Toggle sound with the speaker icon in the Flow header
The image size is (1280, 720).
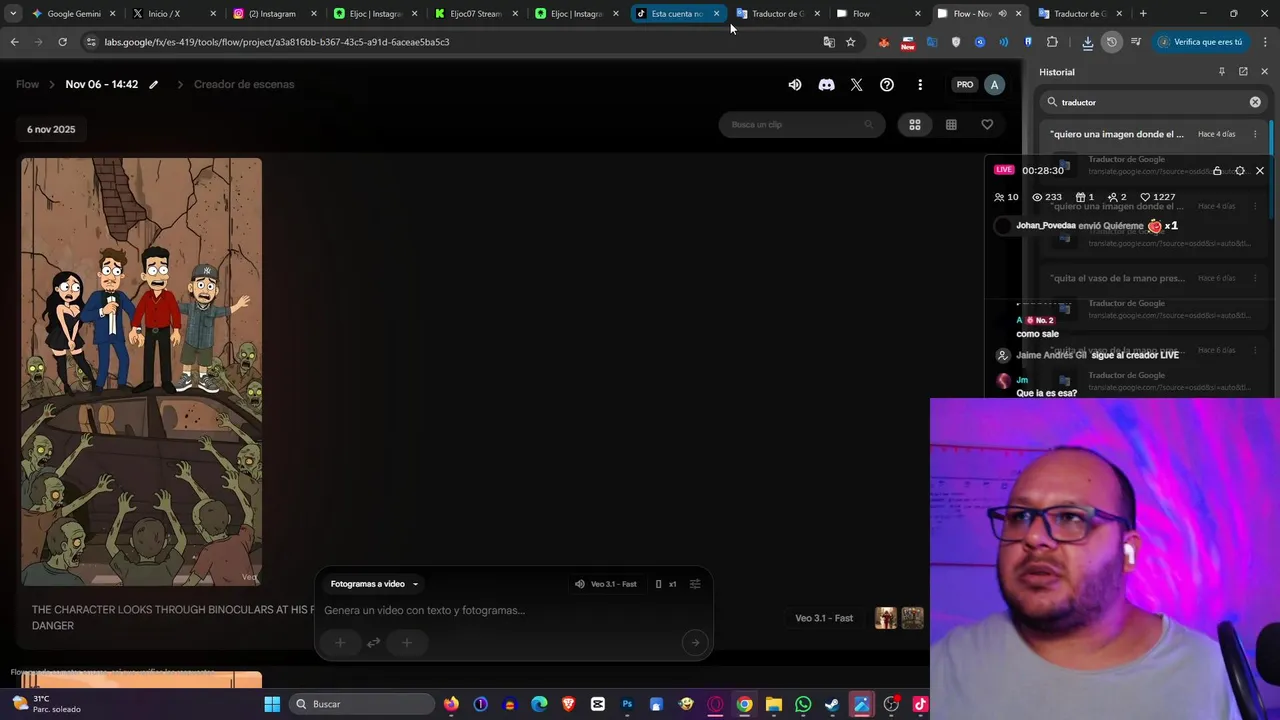(795, 85)
